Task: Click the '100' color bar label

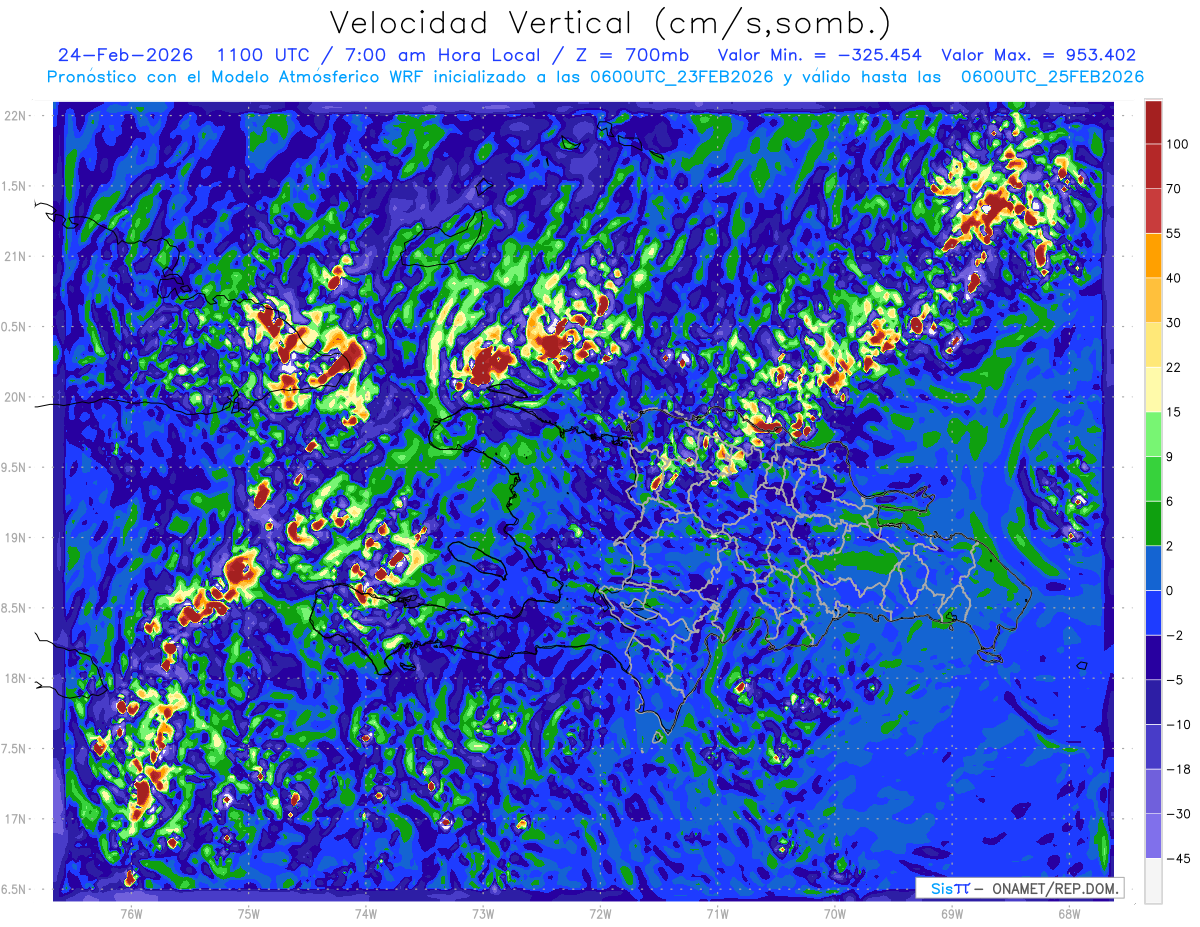Action: point(1177,144)
